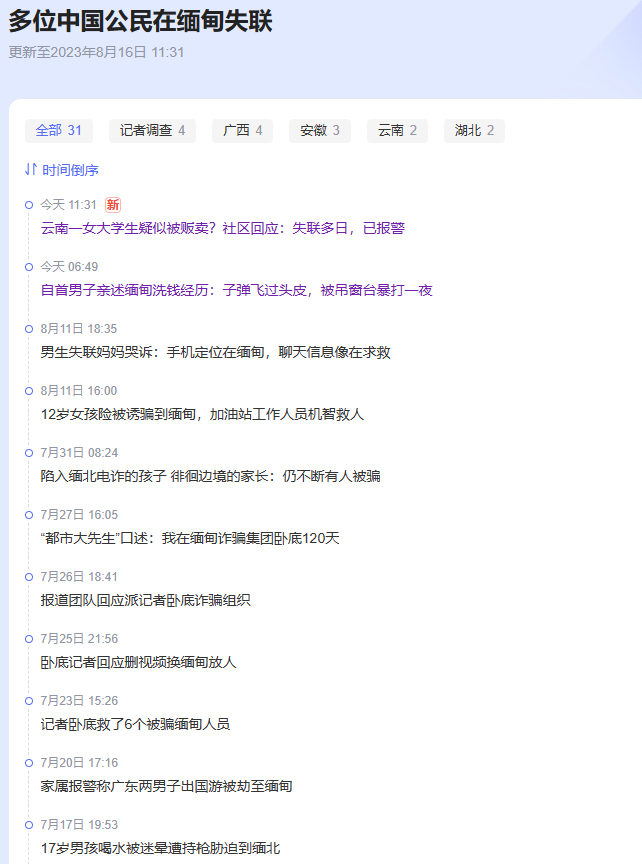Open 卧底记者回应删视频换缅甸放人 link
The height and width of the screenshot is (864, 642).
point(138,662)
